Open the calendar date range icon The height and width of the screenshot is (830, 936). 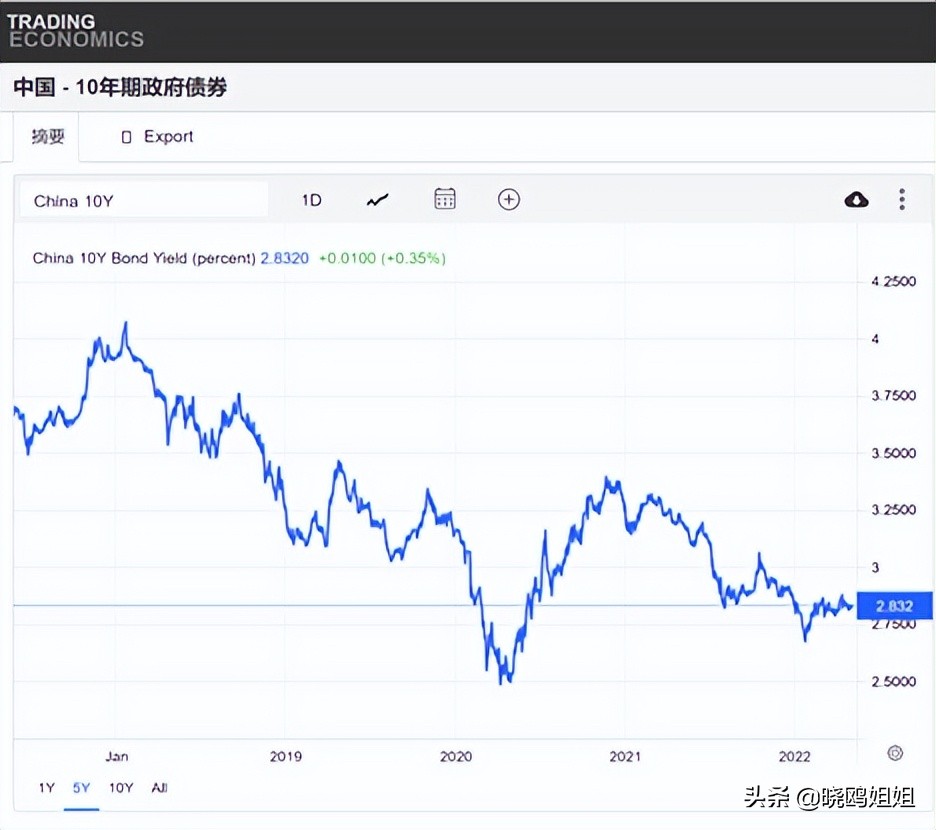point(445,200)
